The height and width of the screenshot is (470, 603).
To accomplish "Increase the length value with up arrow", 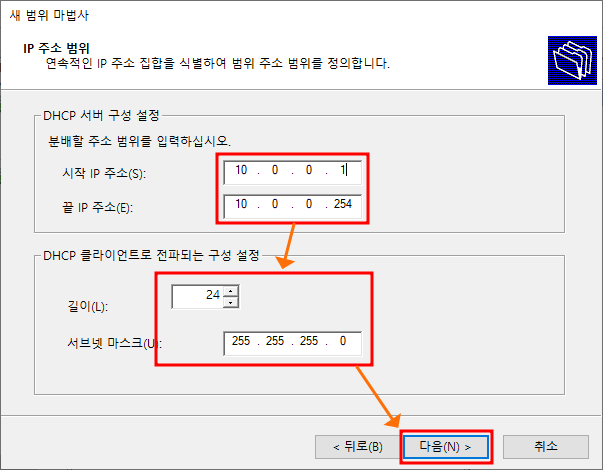I will coord(230,291).
